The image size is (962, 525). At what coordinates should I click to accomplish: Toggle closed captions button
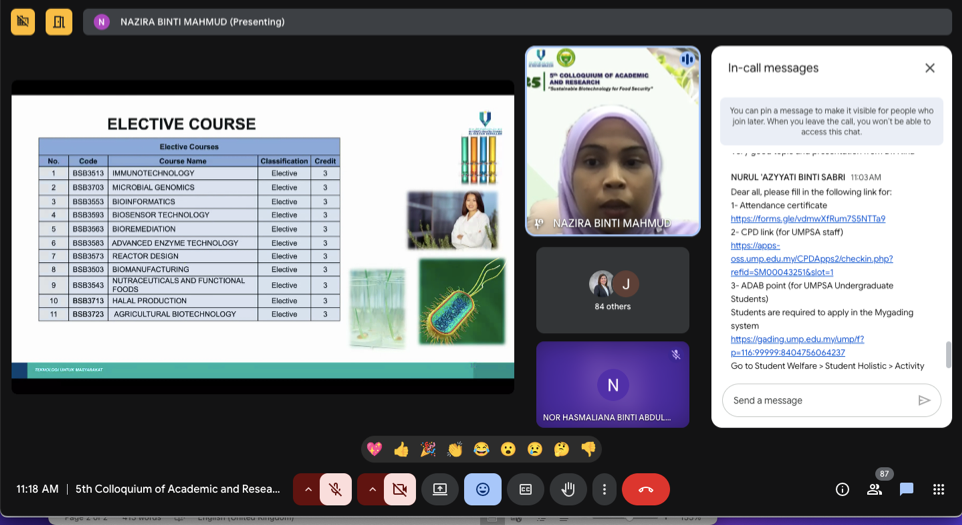click(x=525, y=489)
